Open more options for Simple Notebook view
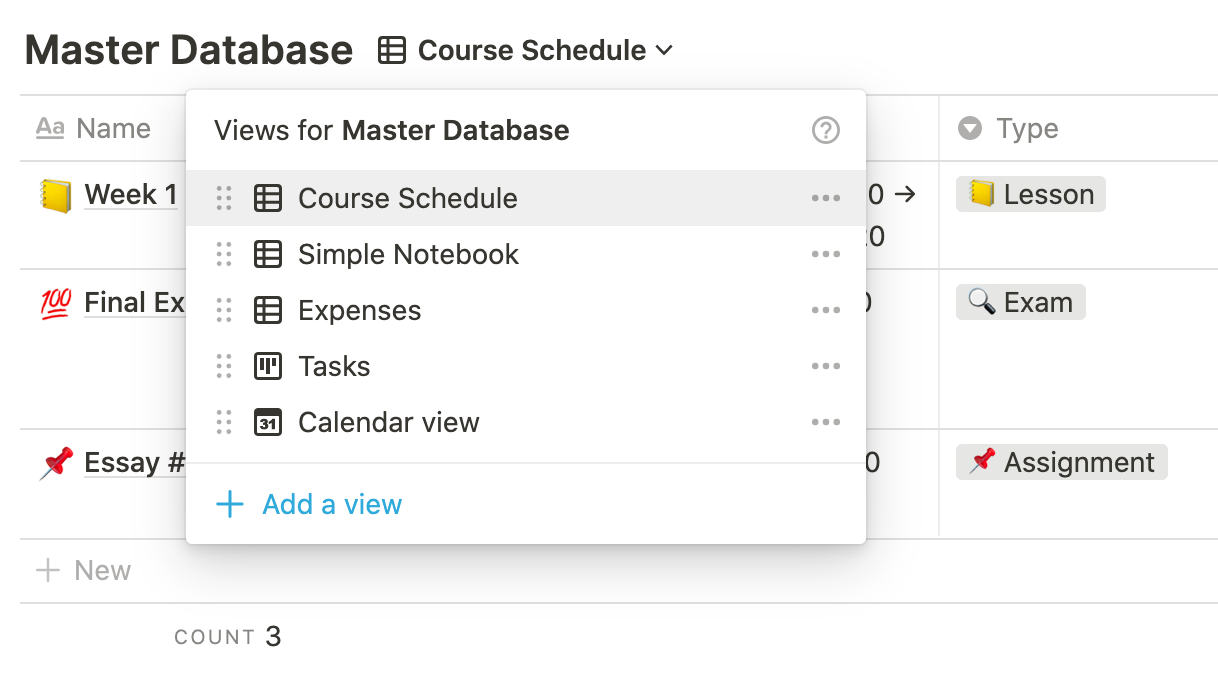 pos(825,254)
